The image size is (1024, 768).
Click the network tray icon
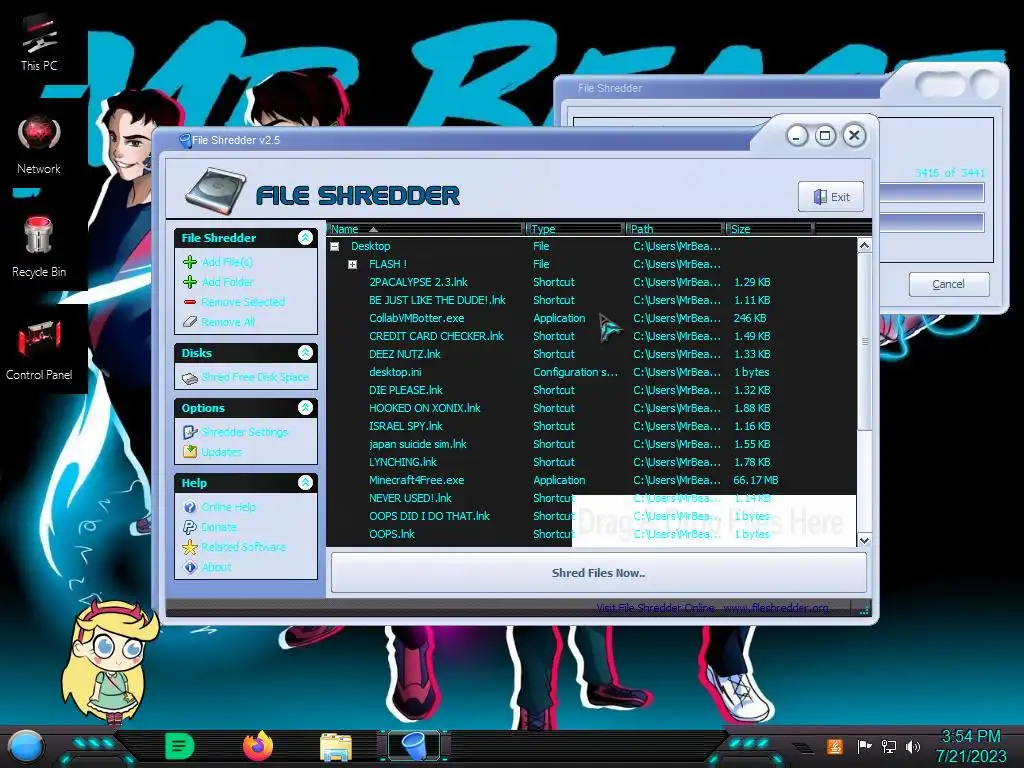tap(888, 746)
